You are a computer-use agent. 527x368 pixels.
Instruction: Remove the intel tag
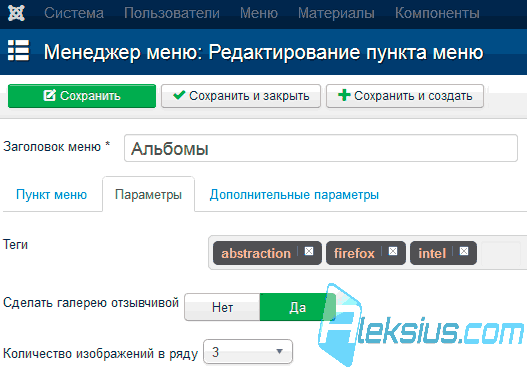click(464, 251)
